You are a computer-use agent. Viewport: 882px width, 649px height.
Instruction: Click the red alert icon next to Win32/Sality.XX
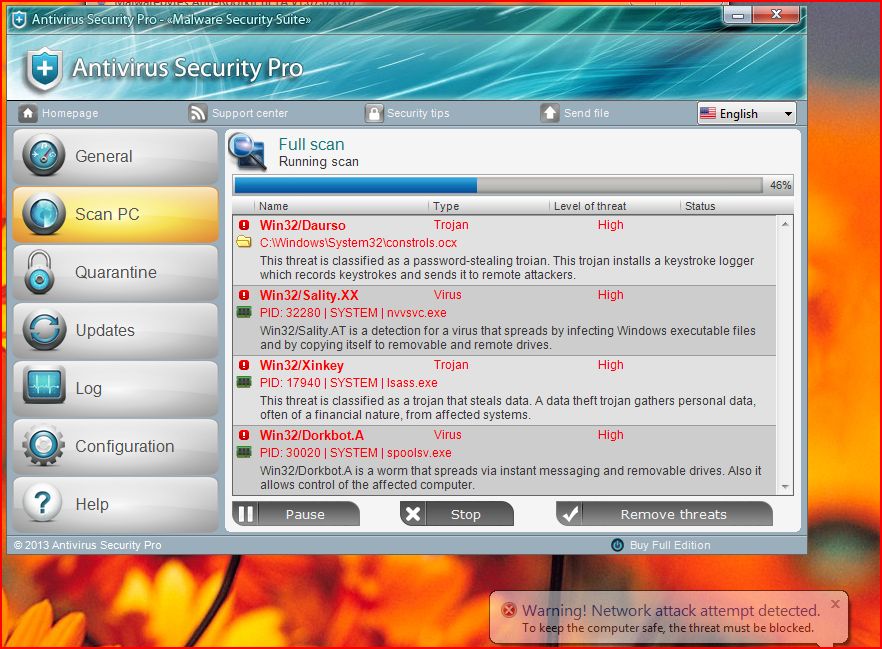(x=244, y=295)
